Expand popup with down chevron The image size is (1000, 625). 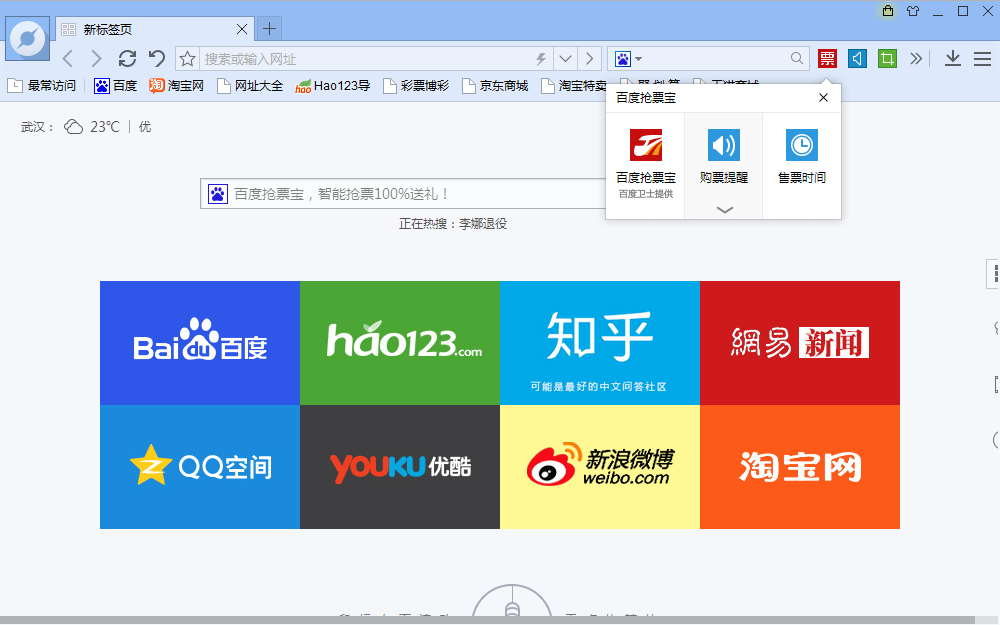(724, 209)
